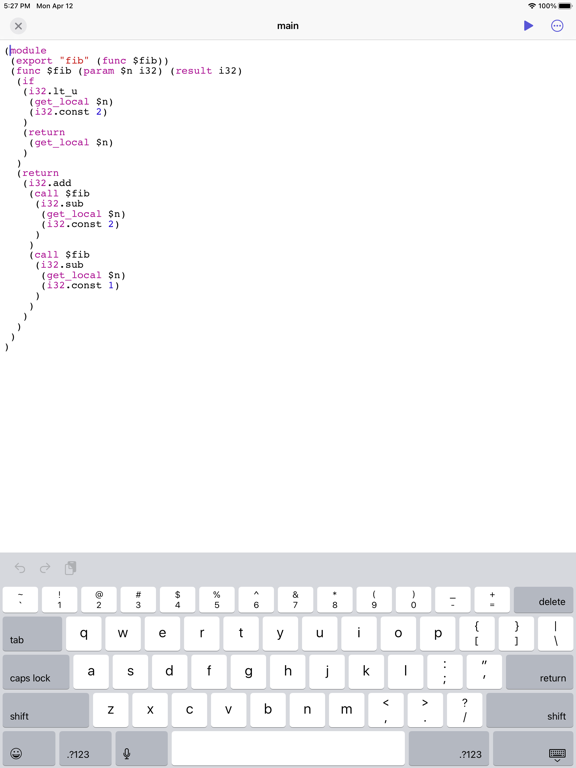This screenshot has height=768, width=576.
Task: Click the battery indicator in status bar
Action: (x=564, y=6)
